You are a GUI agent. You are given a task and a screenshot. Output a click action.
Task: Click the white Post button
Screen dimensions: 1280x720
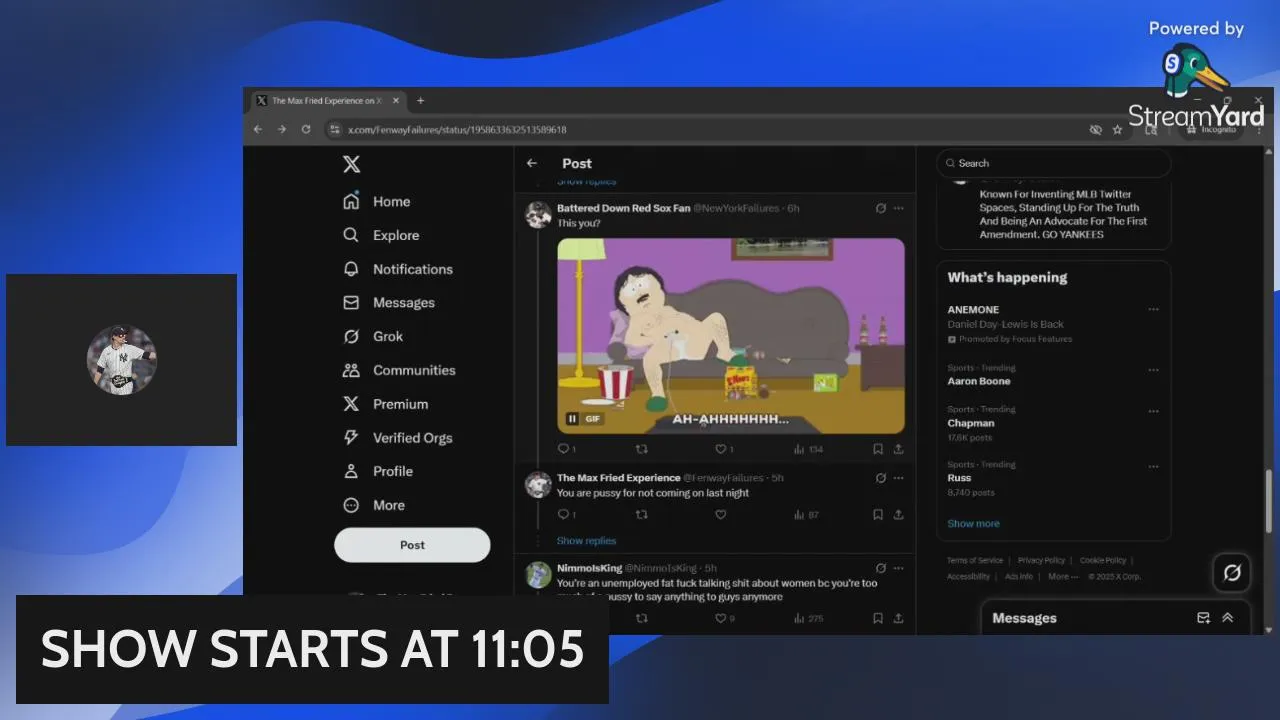pos(412,545)
